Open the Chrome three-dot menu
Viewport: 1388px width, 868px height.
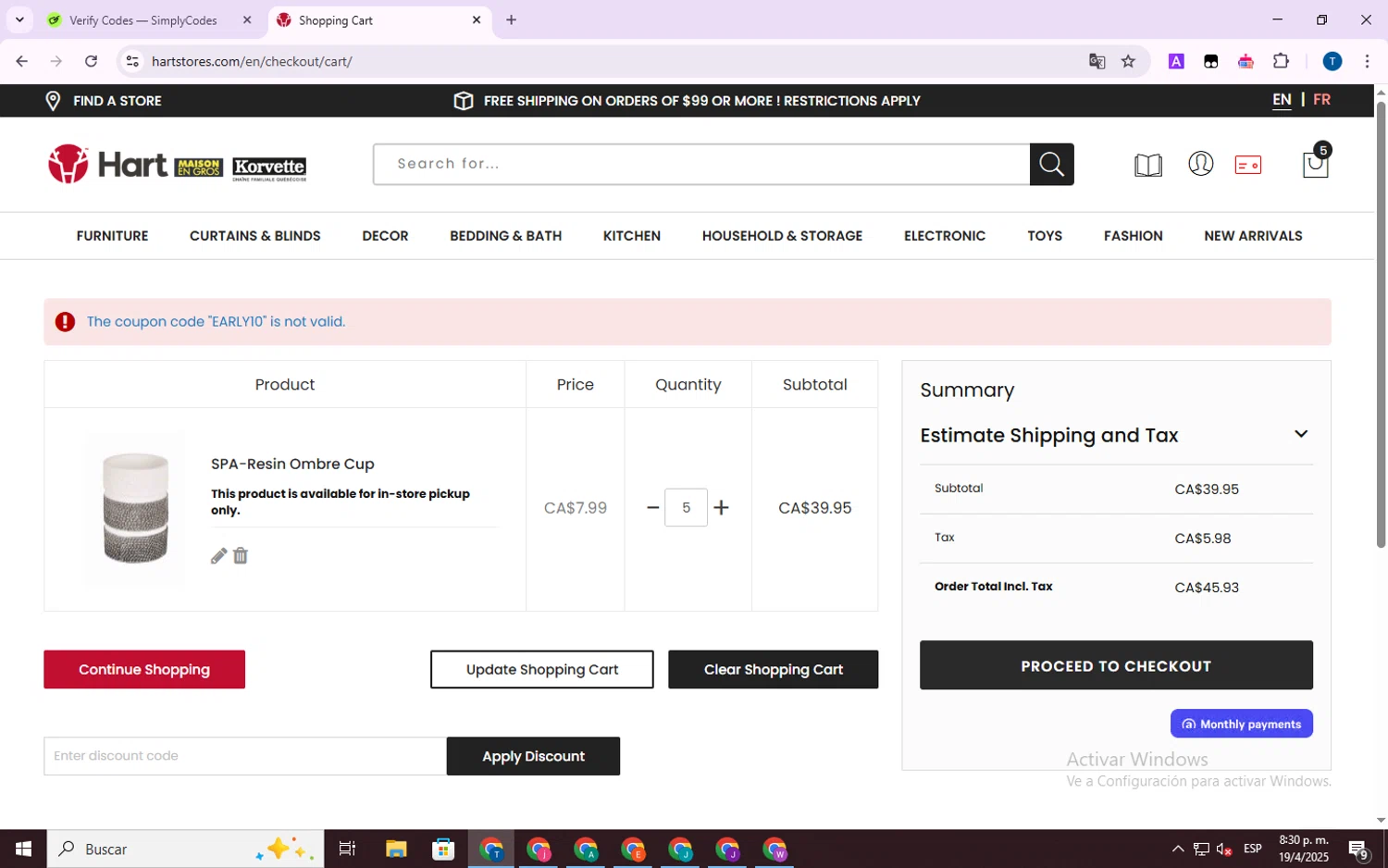[1367, 61]
